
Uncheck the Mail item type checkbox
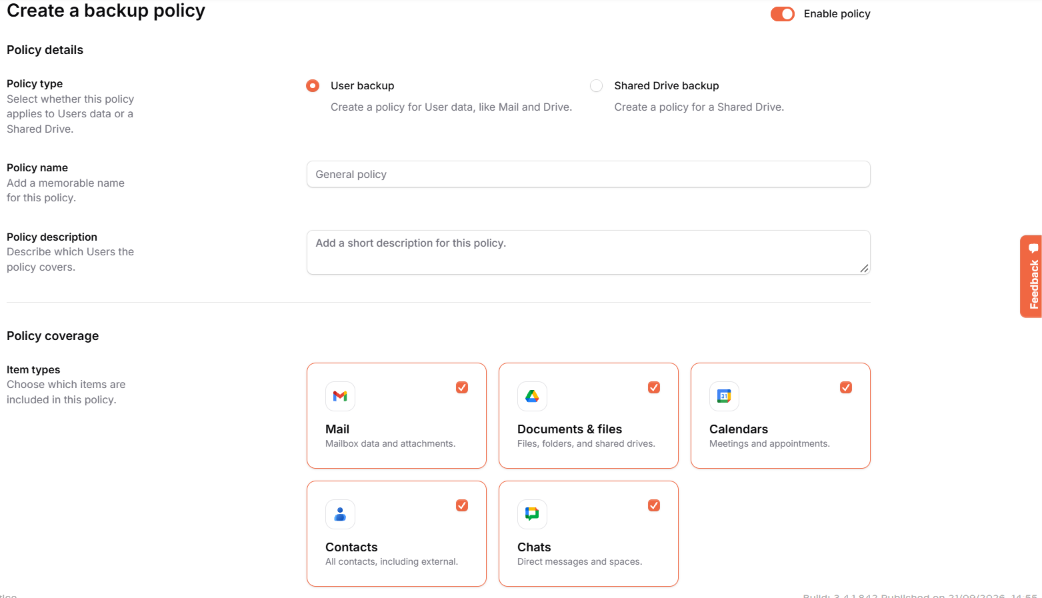pyautogui.click(x=462, y=387)
